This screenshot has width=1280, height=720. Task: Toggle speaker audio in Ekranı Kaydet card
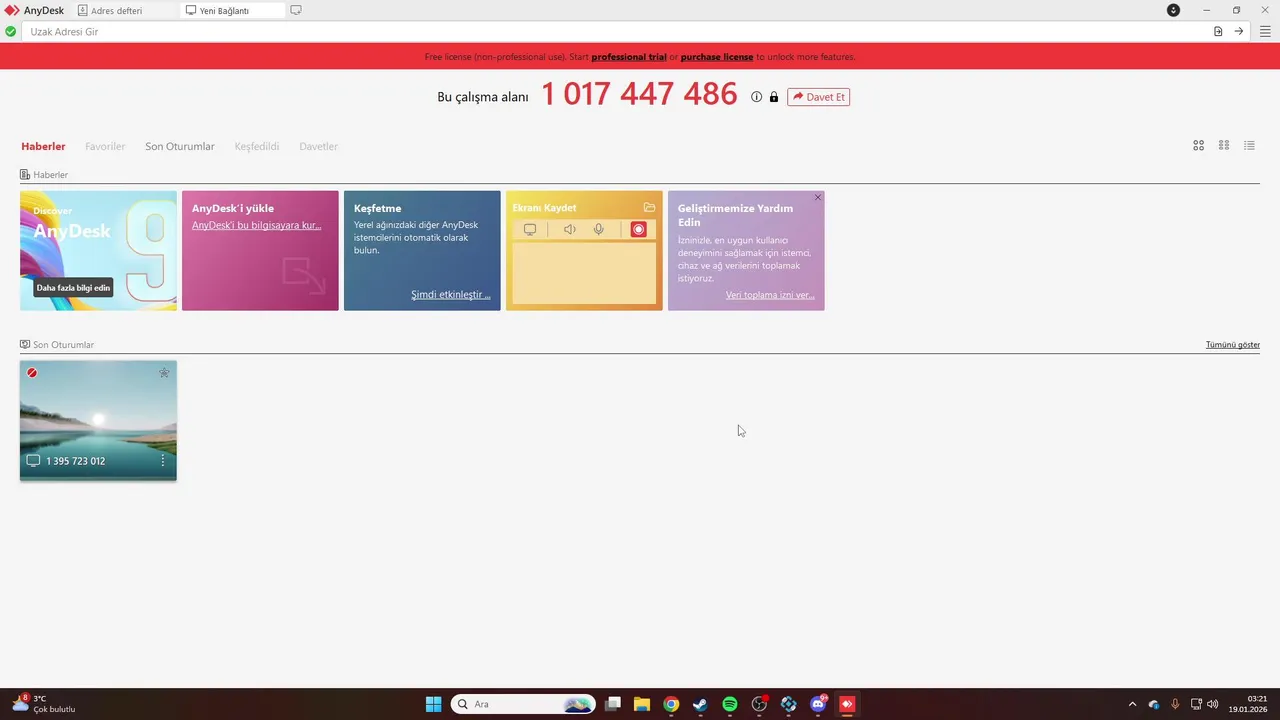(569, 229)
